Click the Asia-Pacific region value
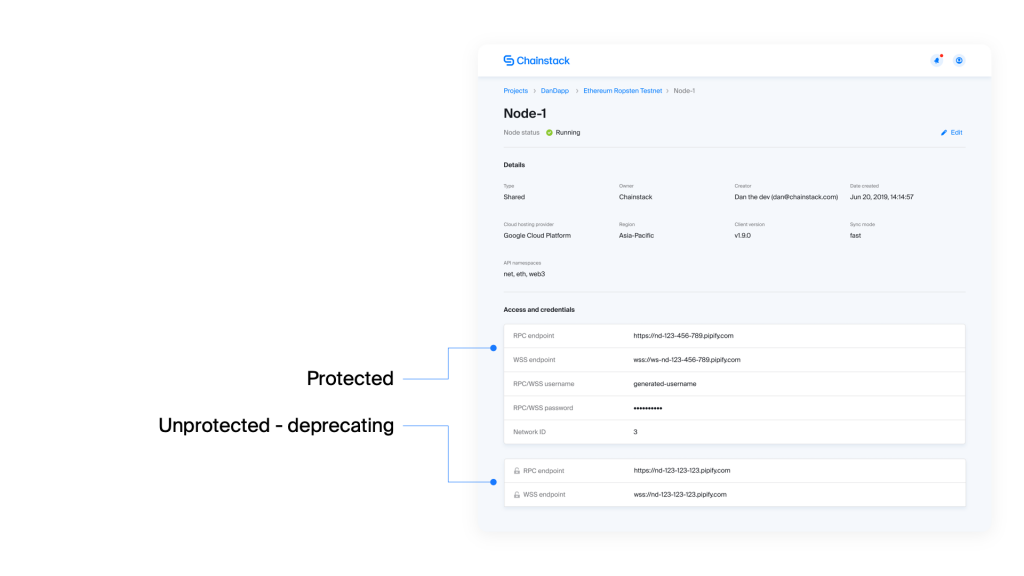 click(636, 235)
